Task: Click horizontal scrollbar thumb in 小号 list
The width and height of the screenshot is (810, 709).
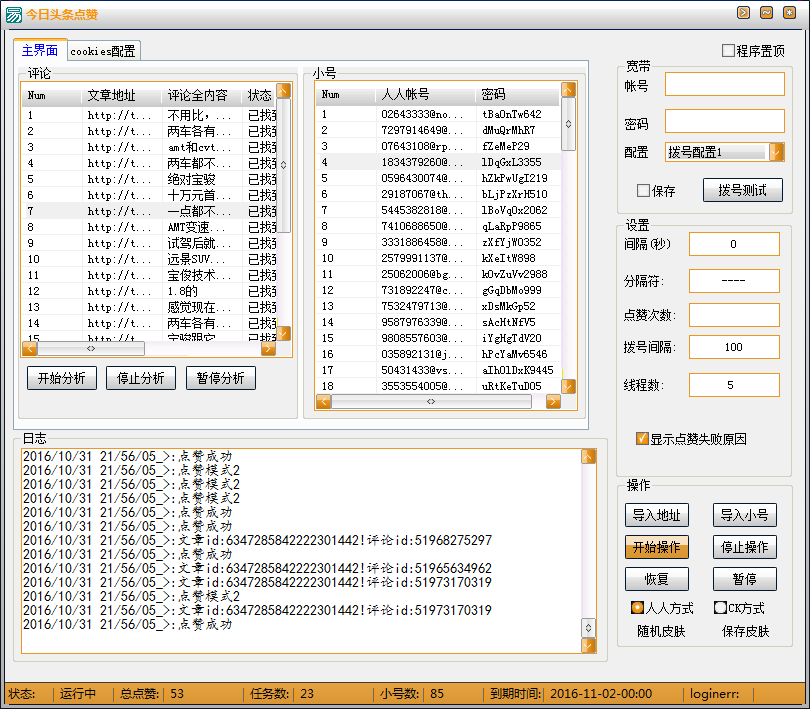Action: pos(431,401)
